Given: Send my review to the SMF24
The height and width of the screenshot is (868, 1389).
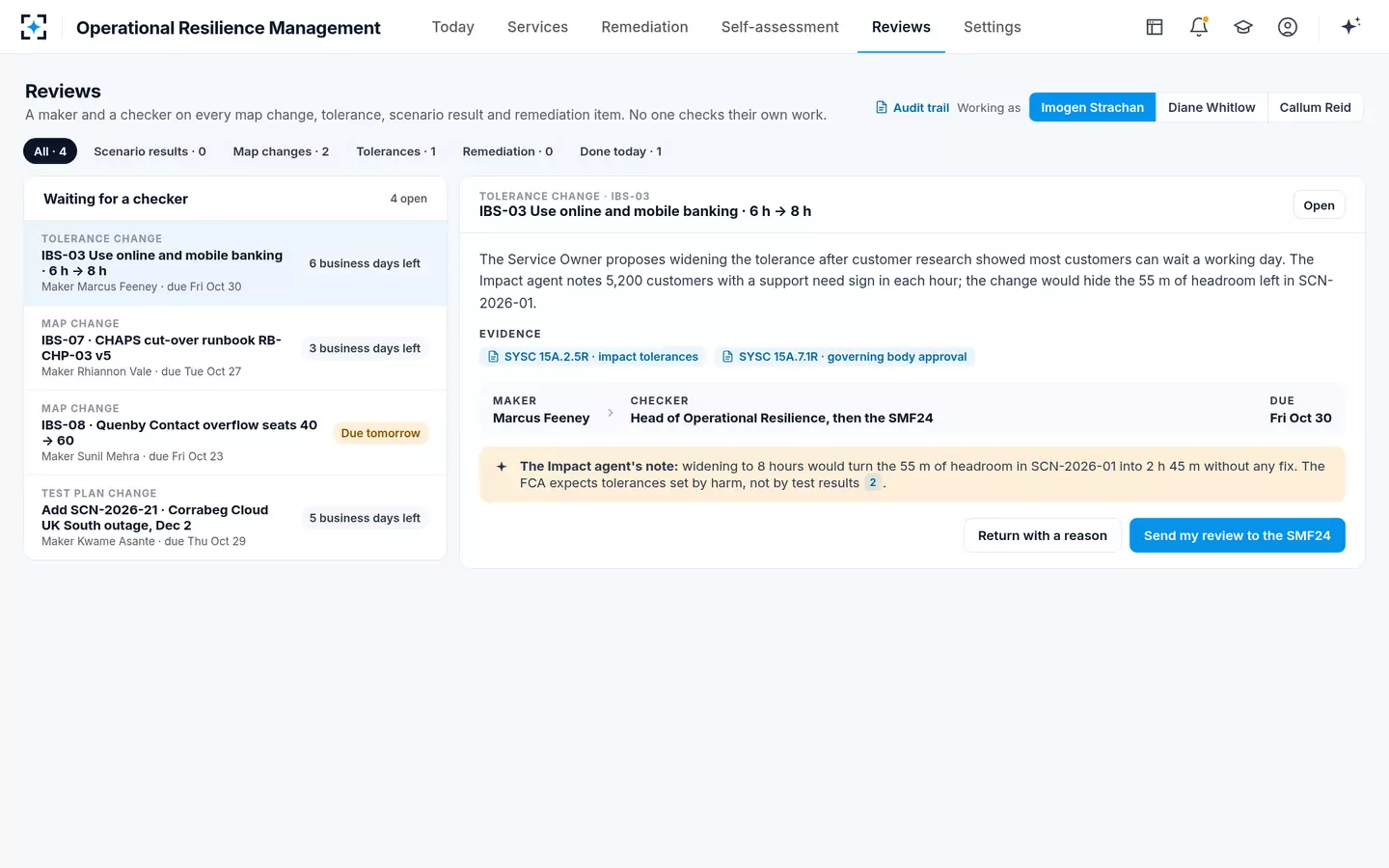Looking at the screenshot, I should click(1237, 535).
